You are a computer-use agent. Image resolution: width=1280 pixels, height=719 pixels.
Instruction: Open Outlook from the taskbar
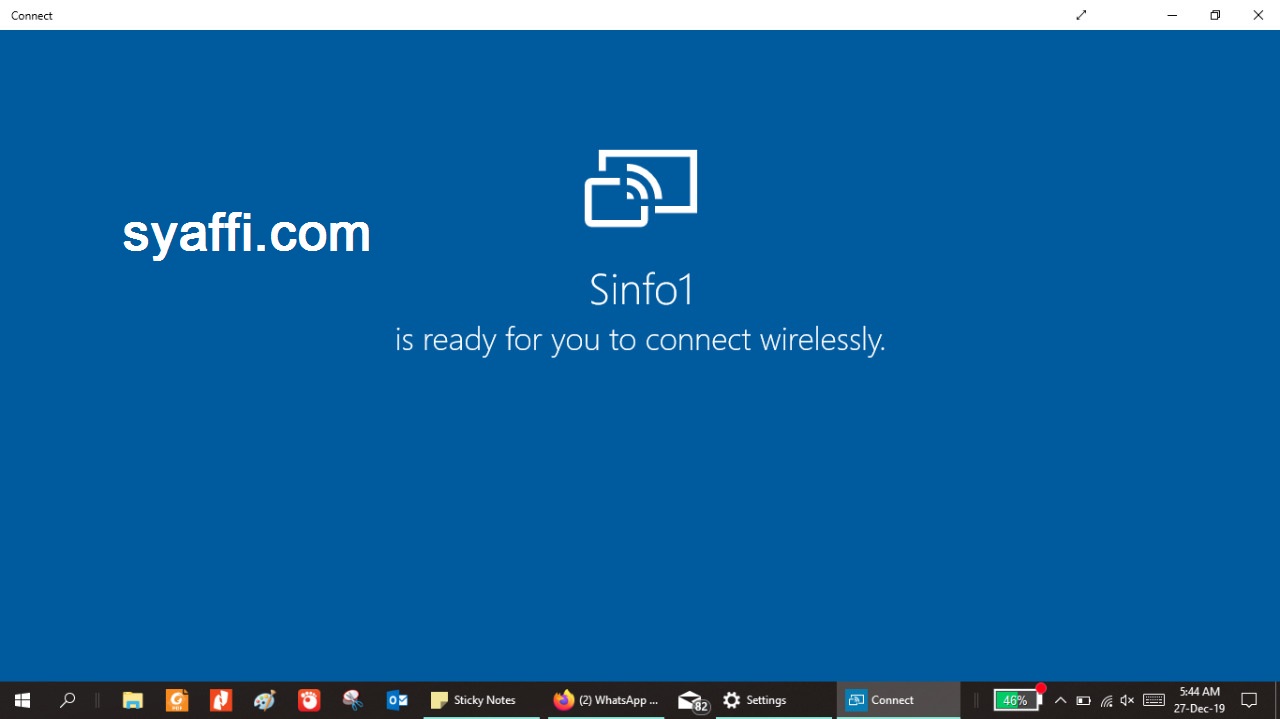397,700
